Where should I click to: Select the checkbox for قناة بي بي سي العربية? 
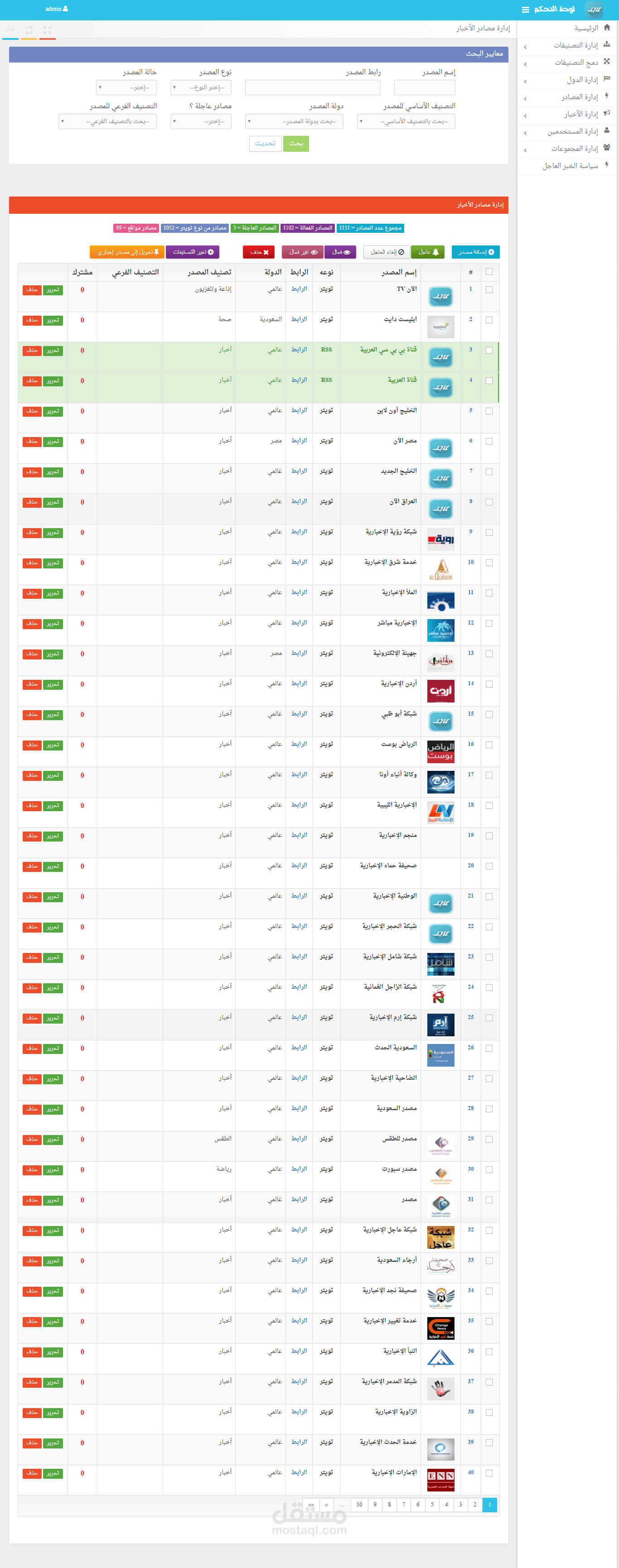(488, 350)
